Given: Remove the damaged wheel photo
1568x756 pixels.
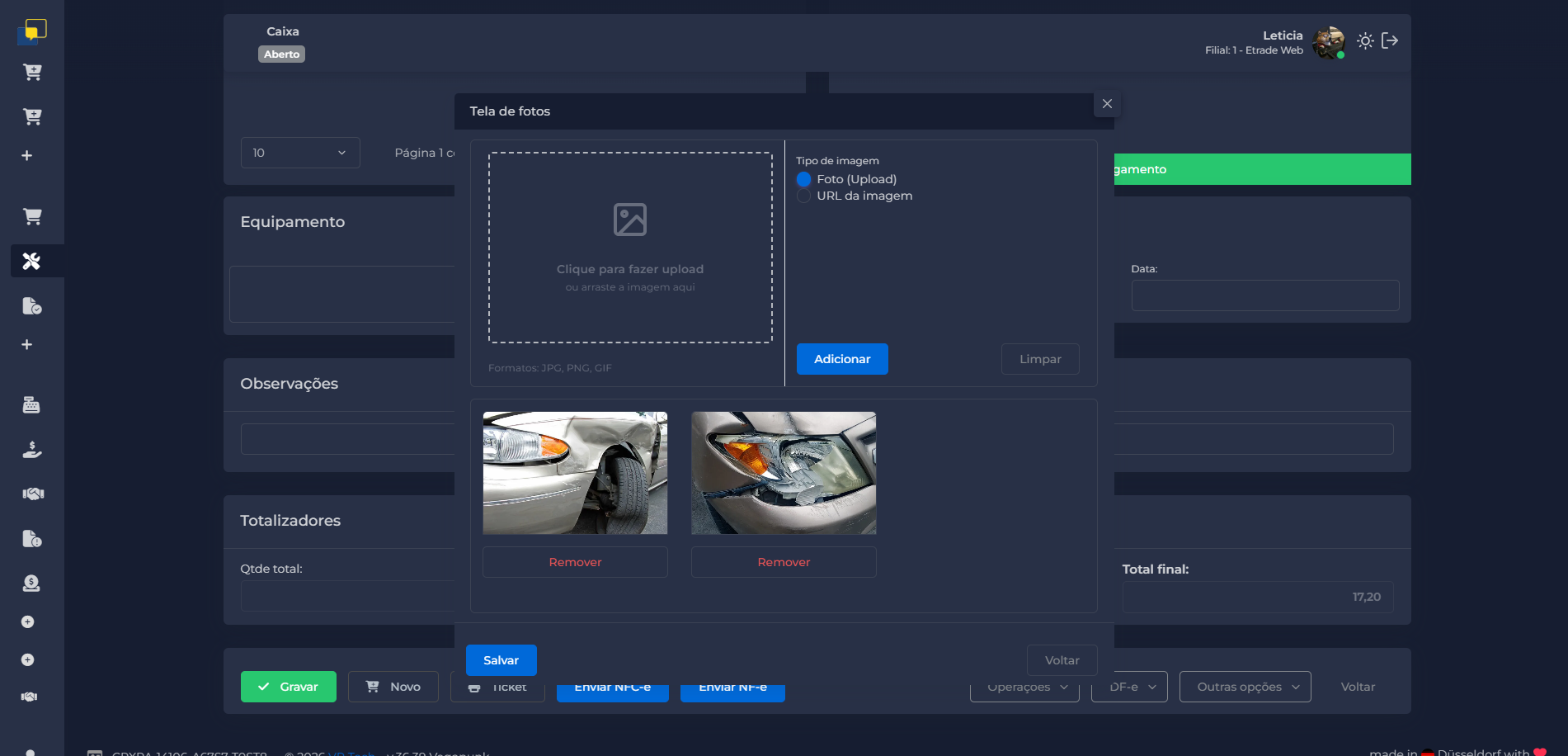Looking at the screenshot, I should 575,562.
